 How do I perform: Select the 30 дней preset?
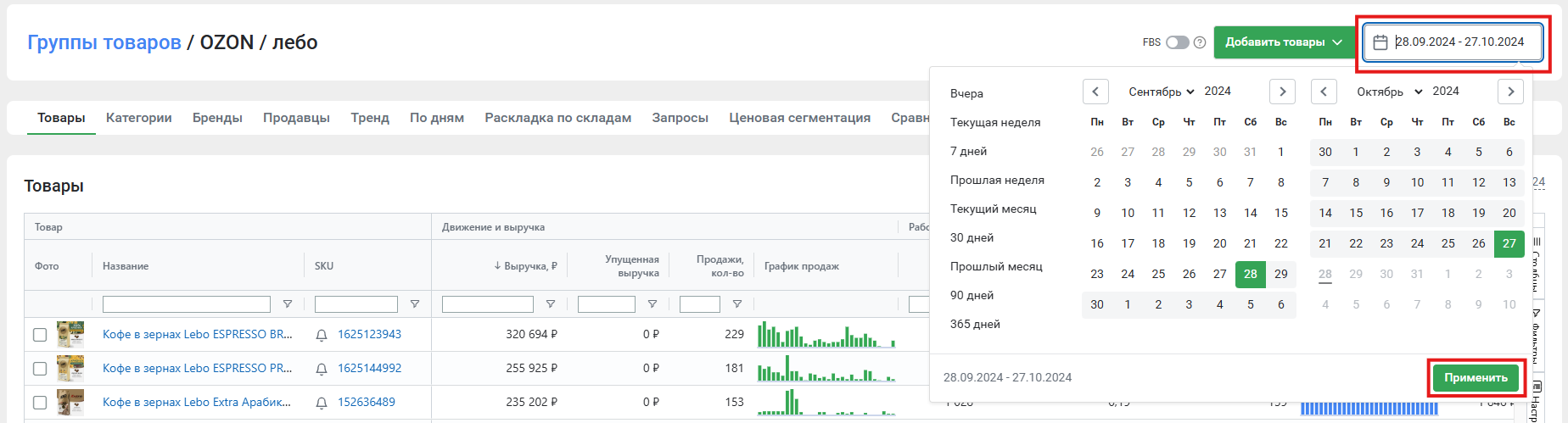972,237
